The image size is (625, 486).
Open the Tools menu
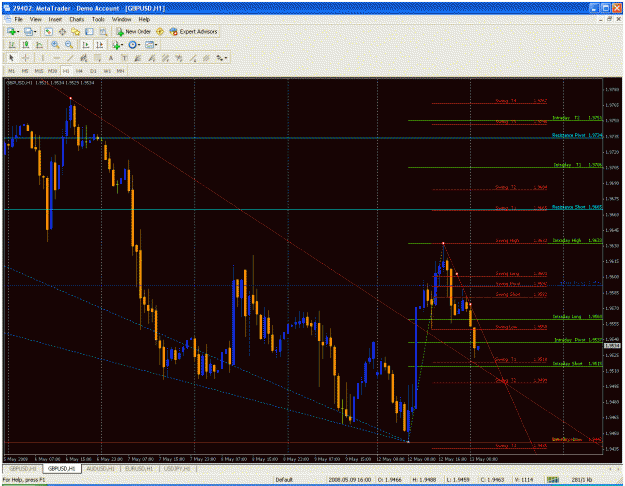click(98, 19)
